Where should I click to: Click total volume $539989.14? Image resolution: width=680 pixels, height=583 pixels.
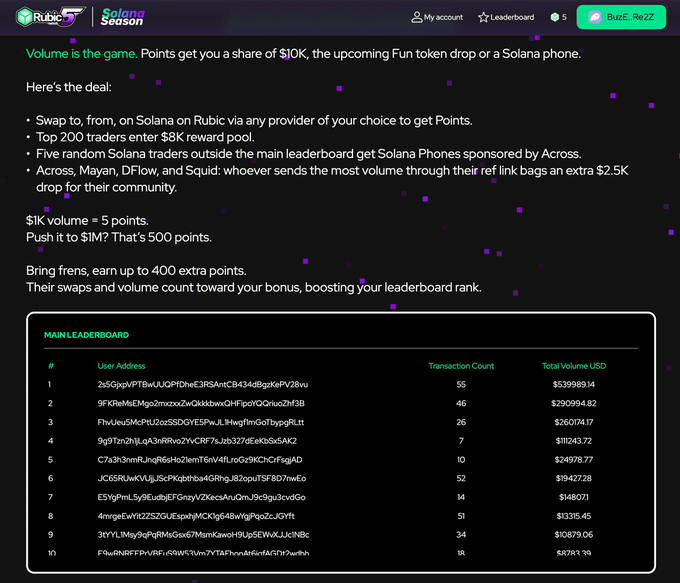(x=574, y=384)
